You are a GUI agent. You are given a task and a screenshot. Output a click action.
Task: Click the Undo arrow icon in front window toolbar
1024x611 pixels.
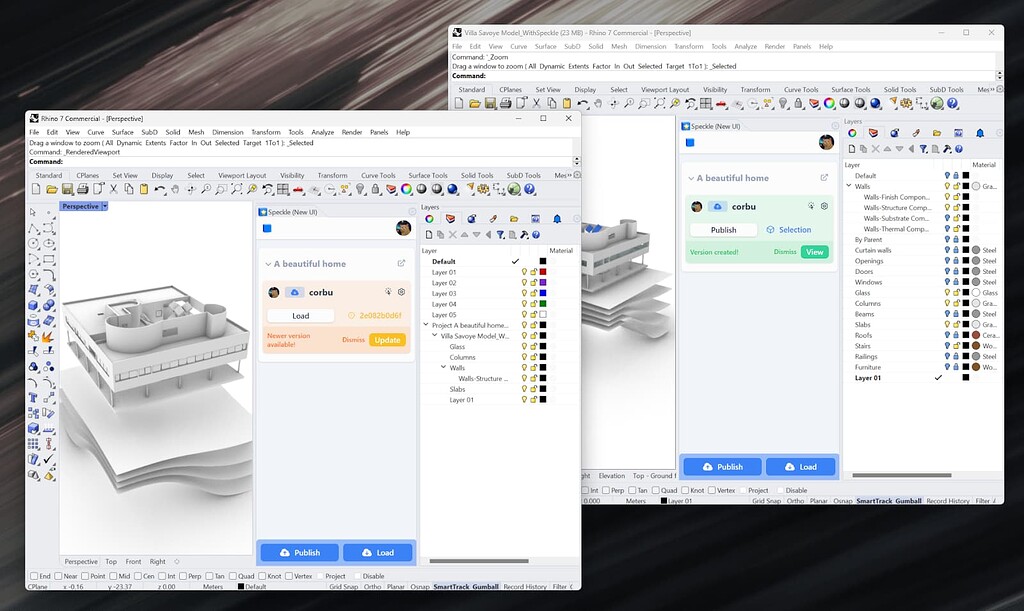pos(159,189)
